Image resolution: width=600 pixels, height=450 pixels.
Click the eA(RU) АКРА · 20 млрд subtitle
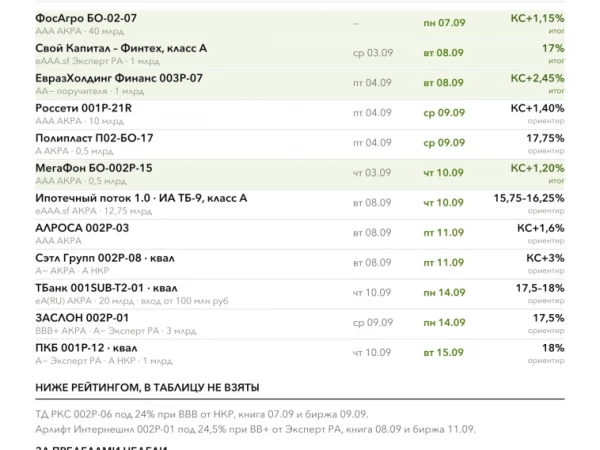coord(85,301)
